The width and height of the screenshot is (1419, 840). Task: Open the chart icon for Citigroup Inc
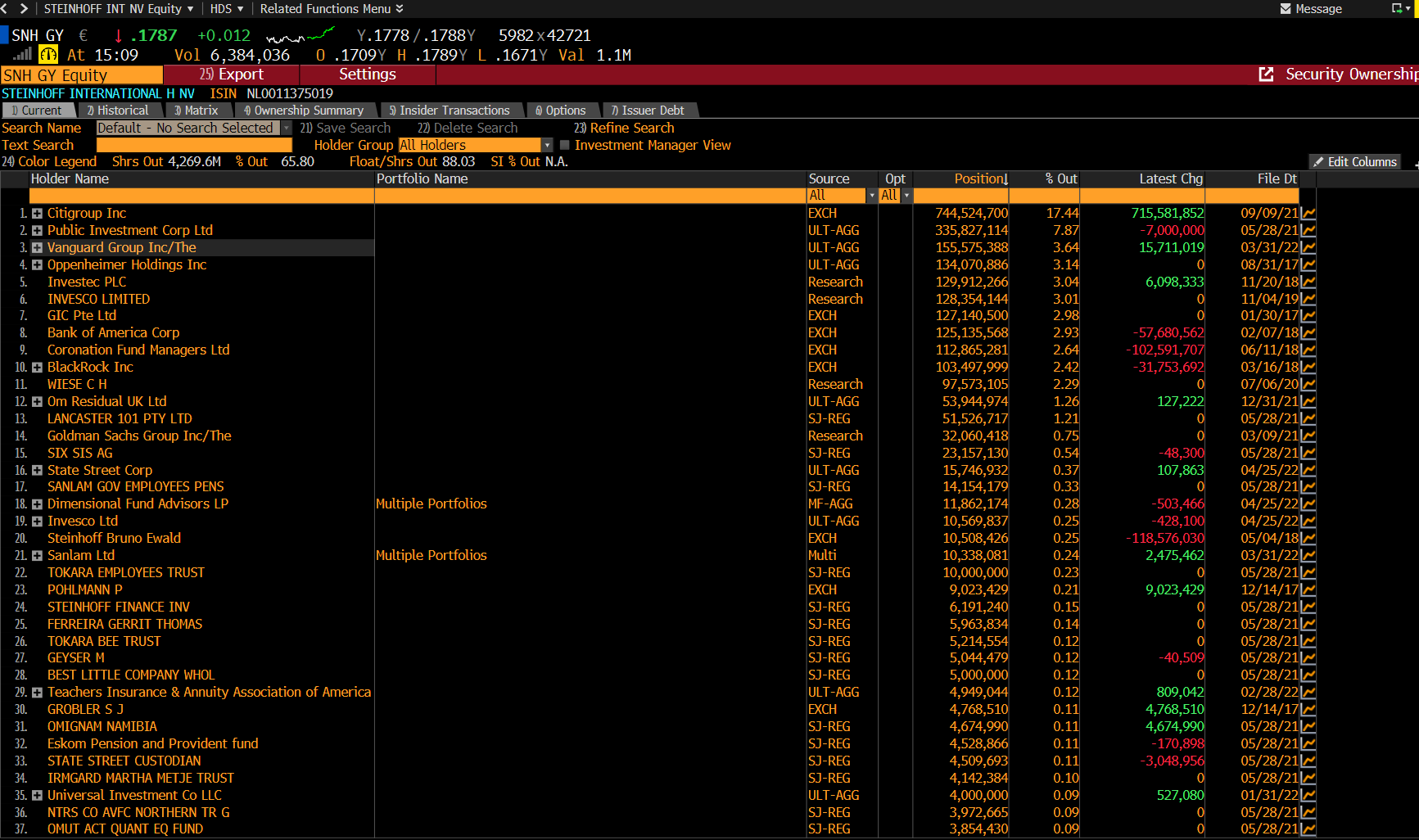click(1308, 214)
